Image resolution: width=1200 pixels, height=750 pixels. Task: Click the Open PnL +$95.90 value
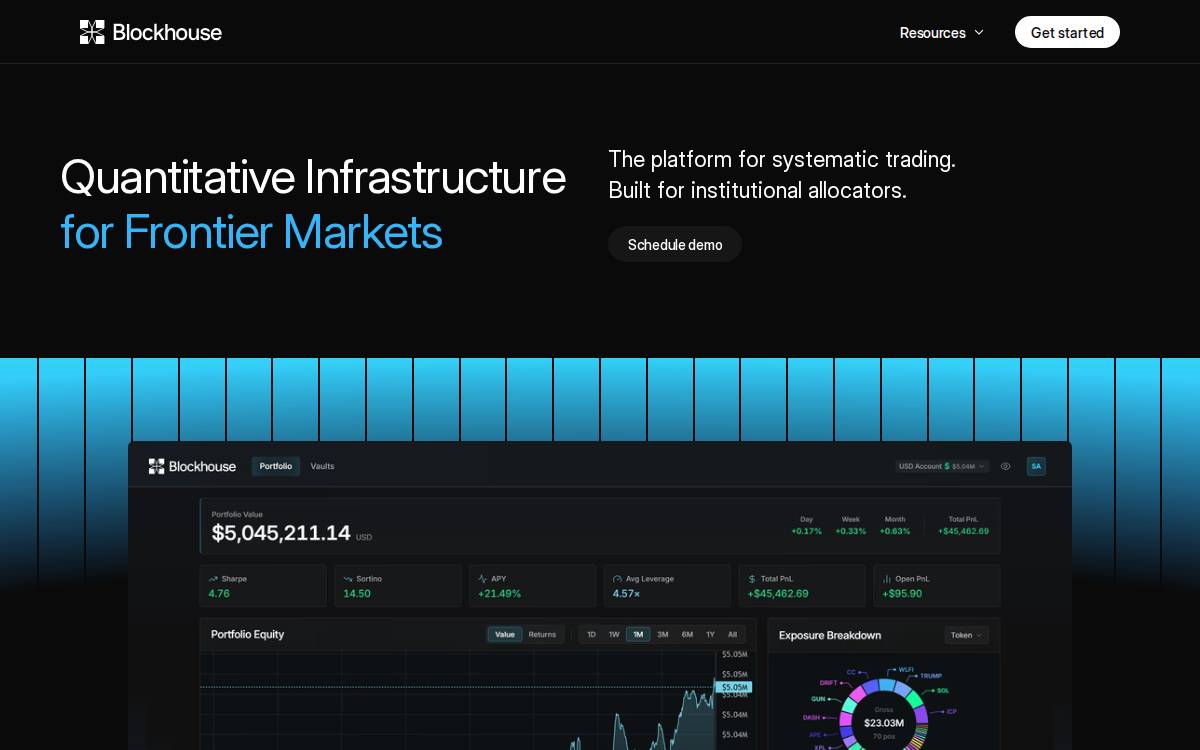click(x=902, y=593)
